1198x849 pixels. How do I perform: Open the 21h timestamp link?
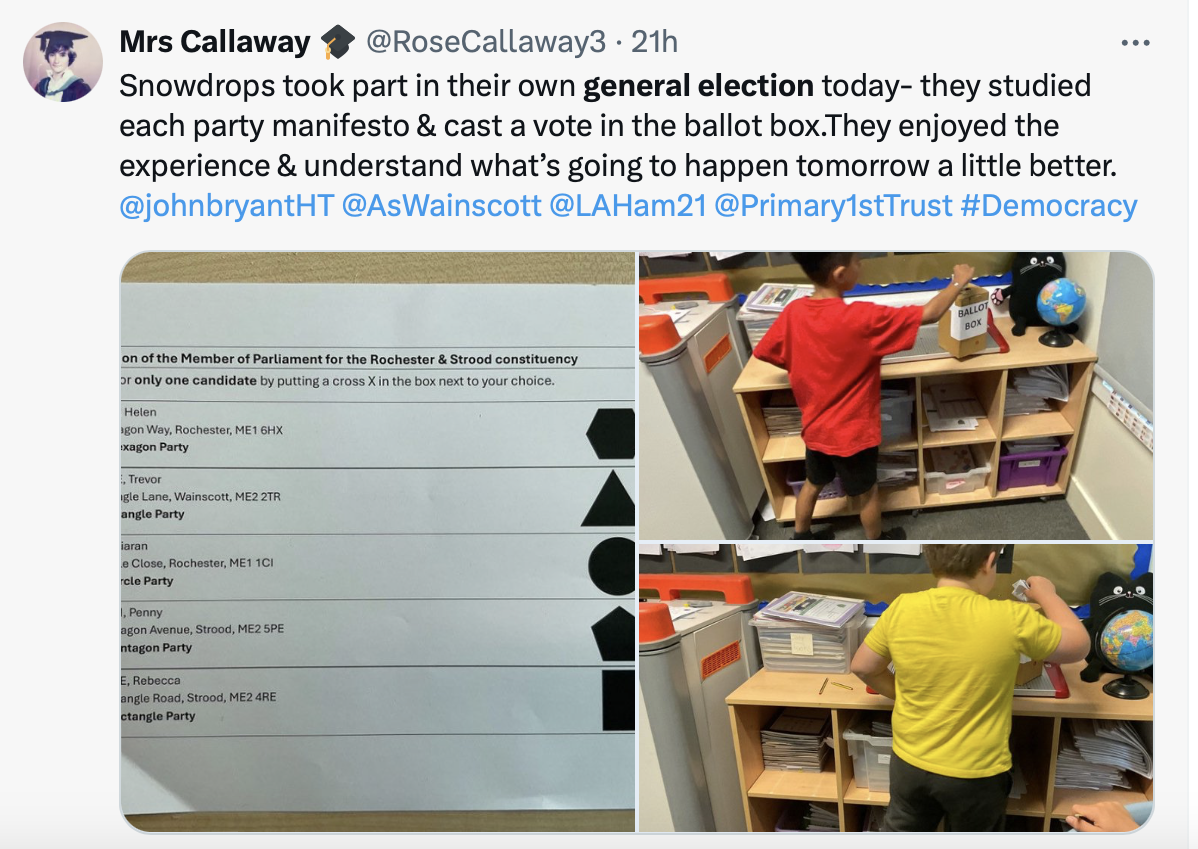[654, 42]
